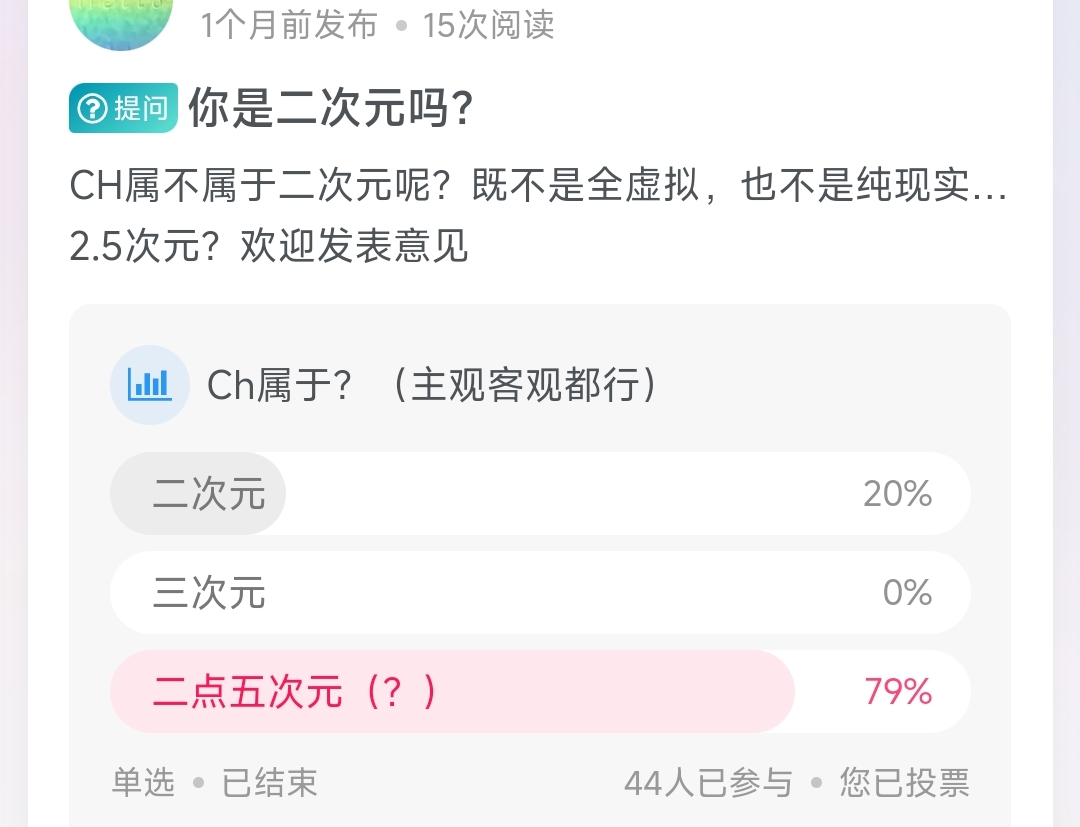This screenshot has width=1080, height=827.
Task: Click the 0% result beside 三次元
Action: pyautogui.click(x=908, y=592)
